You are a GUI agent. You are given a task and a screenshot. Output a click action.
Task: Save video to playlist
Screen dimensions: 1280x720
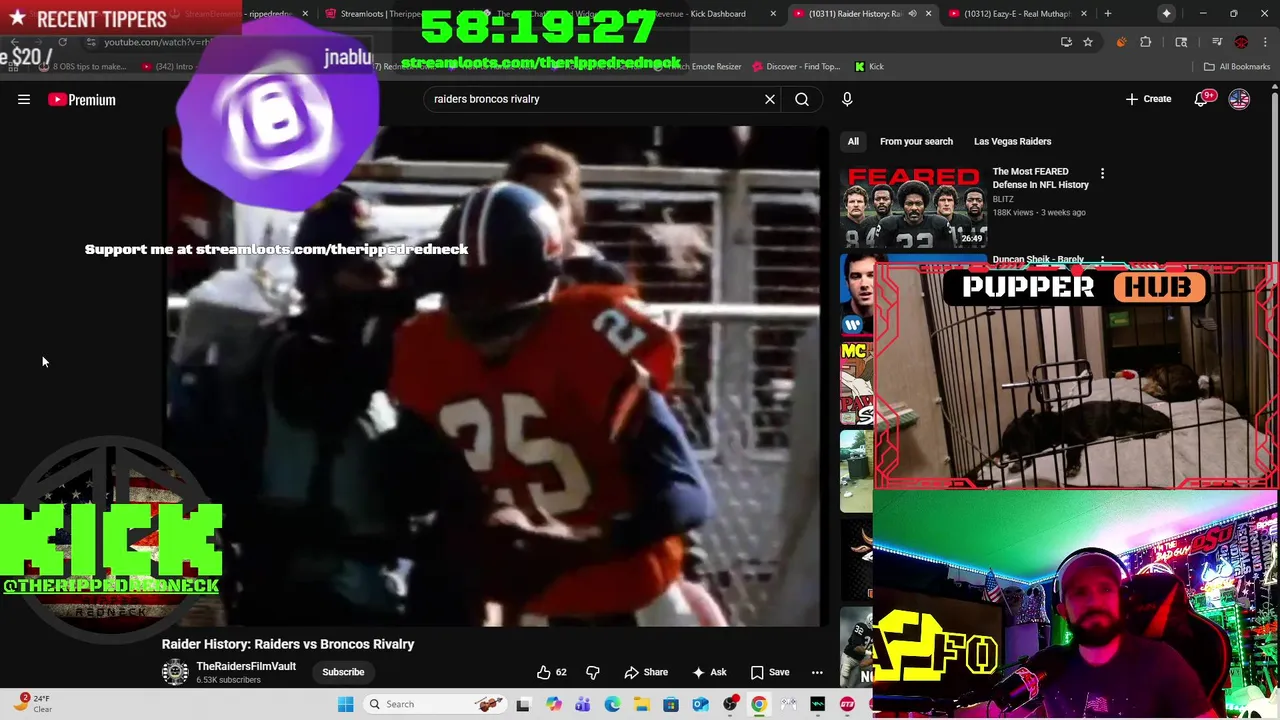770,672
